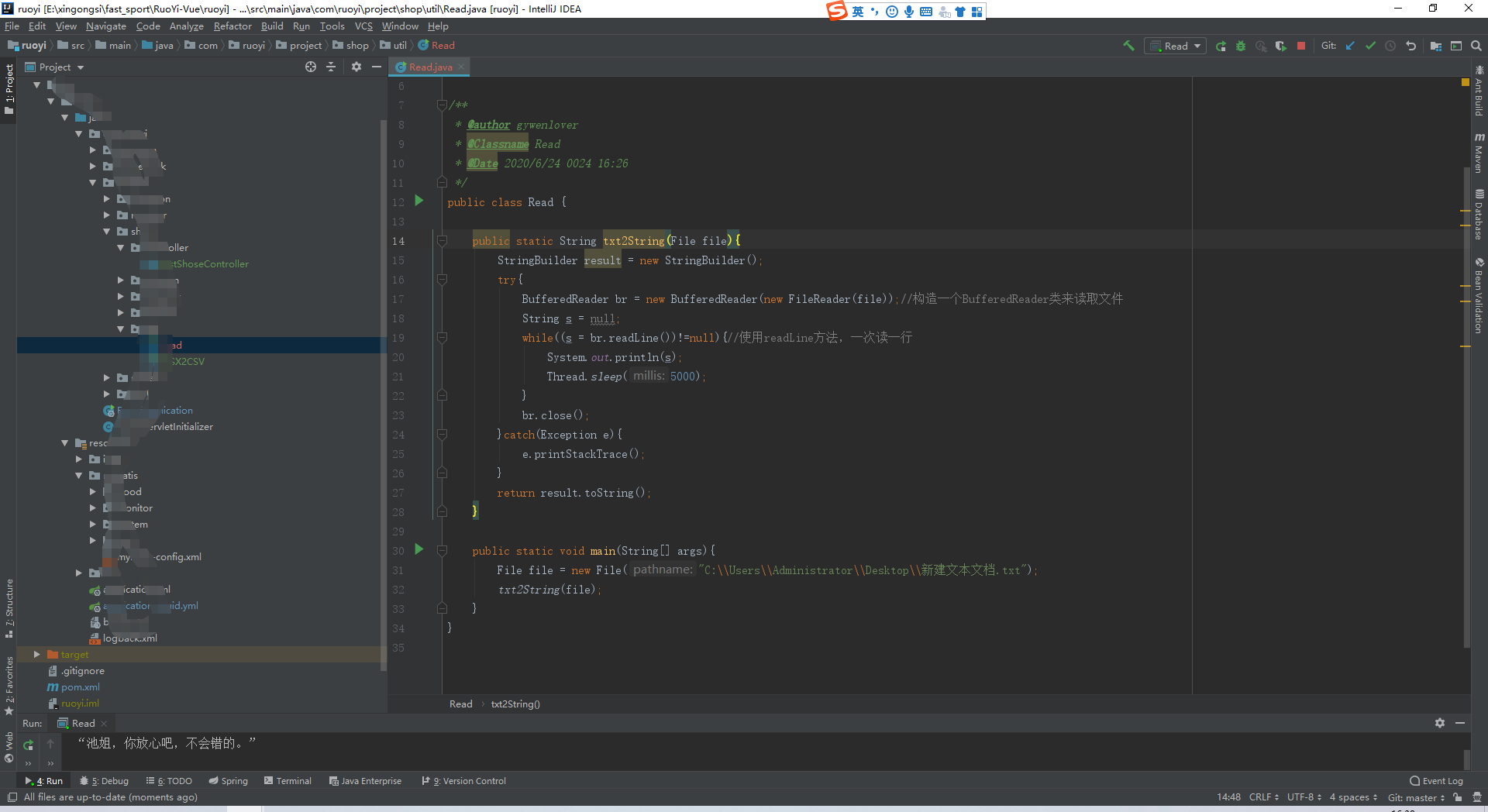Click txt2String() in the editor breadcrumb
1488x812 pixels.
(515, 704)
